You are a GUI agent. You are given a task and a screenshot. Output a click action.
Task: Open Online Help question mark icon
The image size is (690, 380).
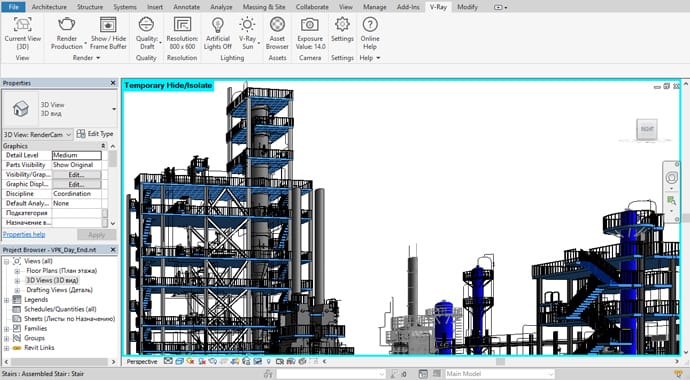[370, 24]
